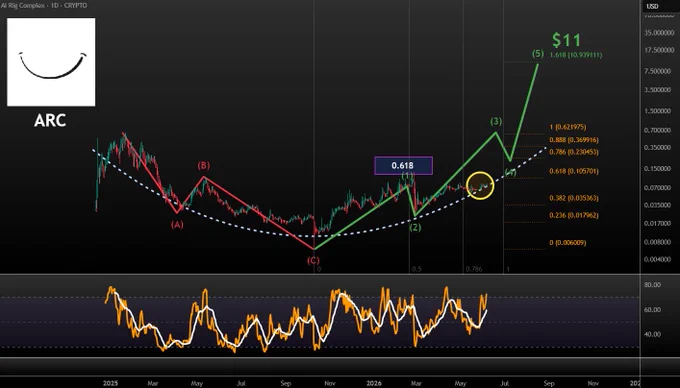Click the green wave (2) label

click(x=415, y=228)
